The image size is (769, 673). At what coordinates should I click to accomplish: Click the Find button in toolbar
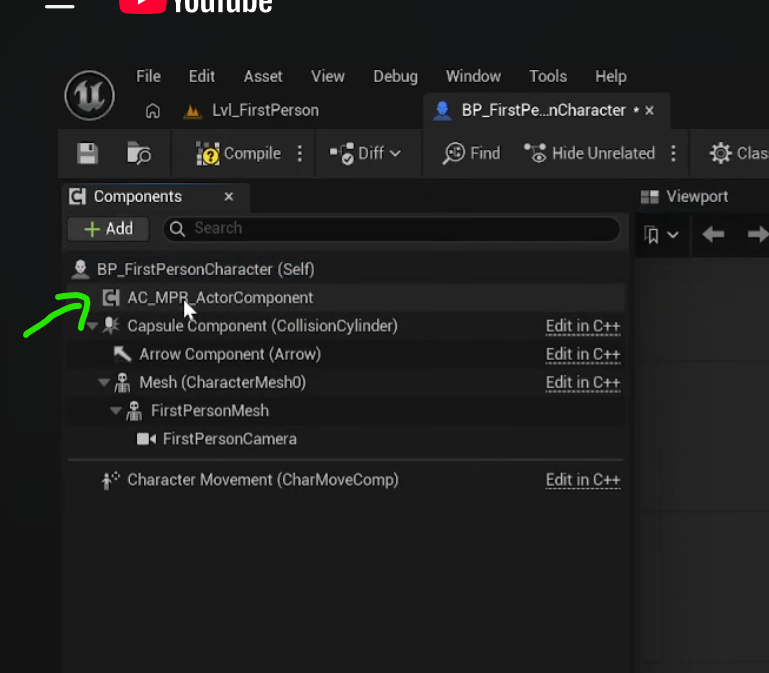coord(471,153)
